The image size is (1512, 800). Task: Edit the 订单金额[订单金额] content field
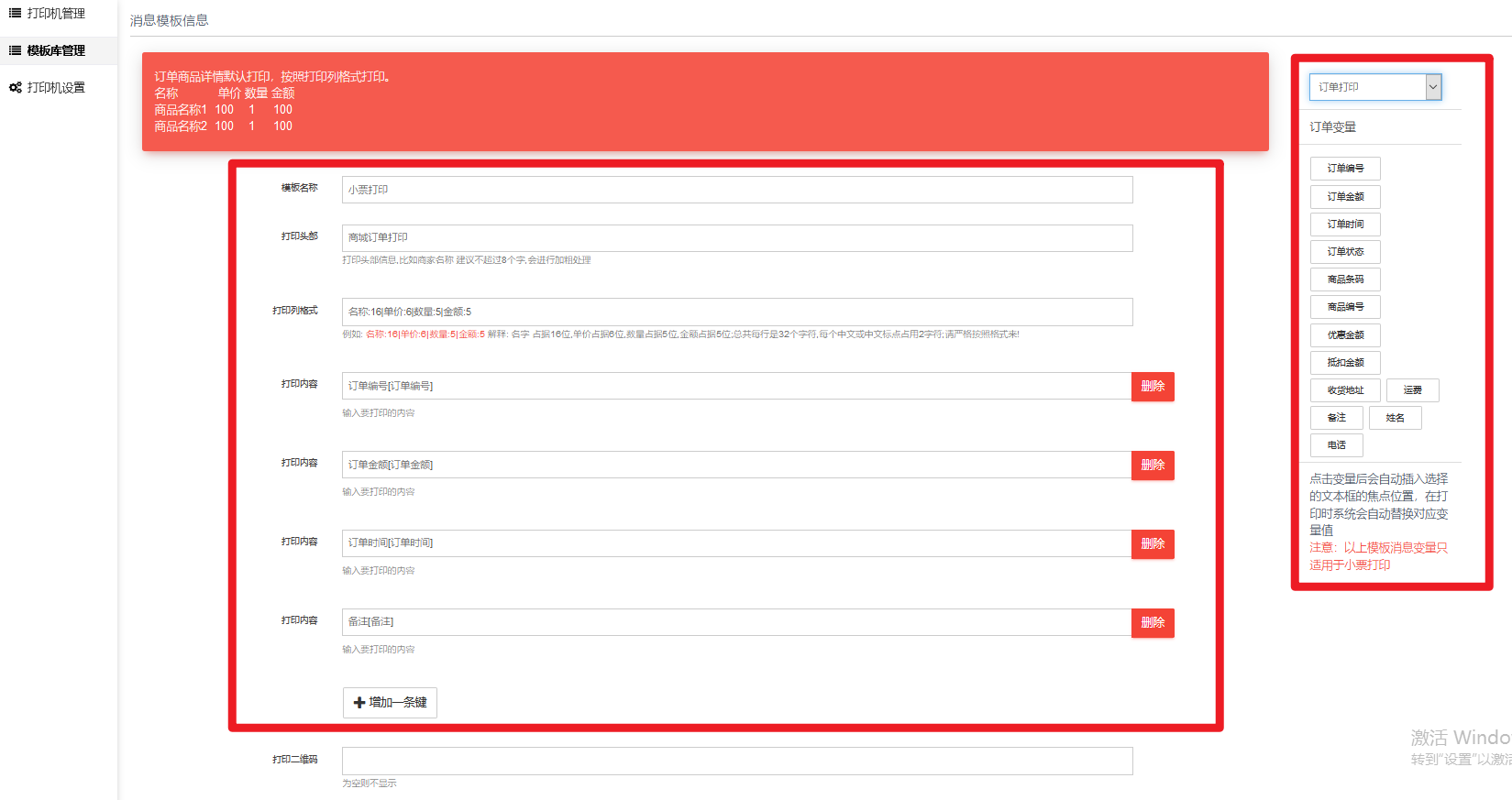(736, 465)
